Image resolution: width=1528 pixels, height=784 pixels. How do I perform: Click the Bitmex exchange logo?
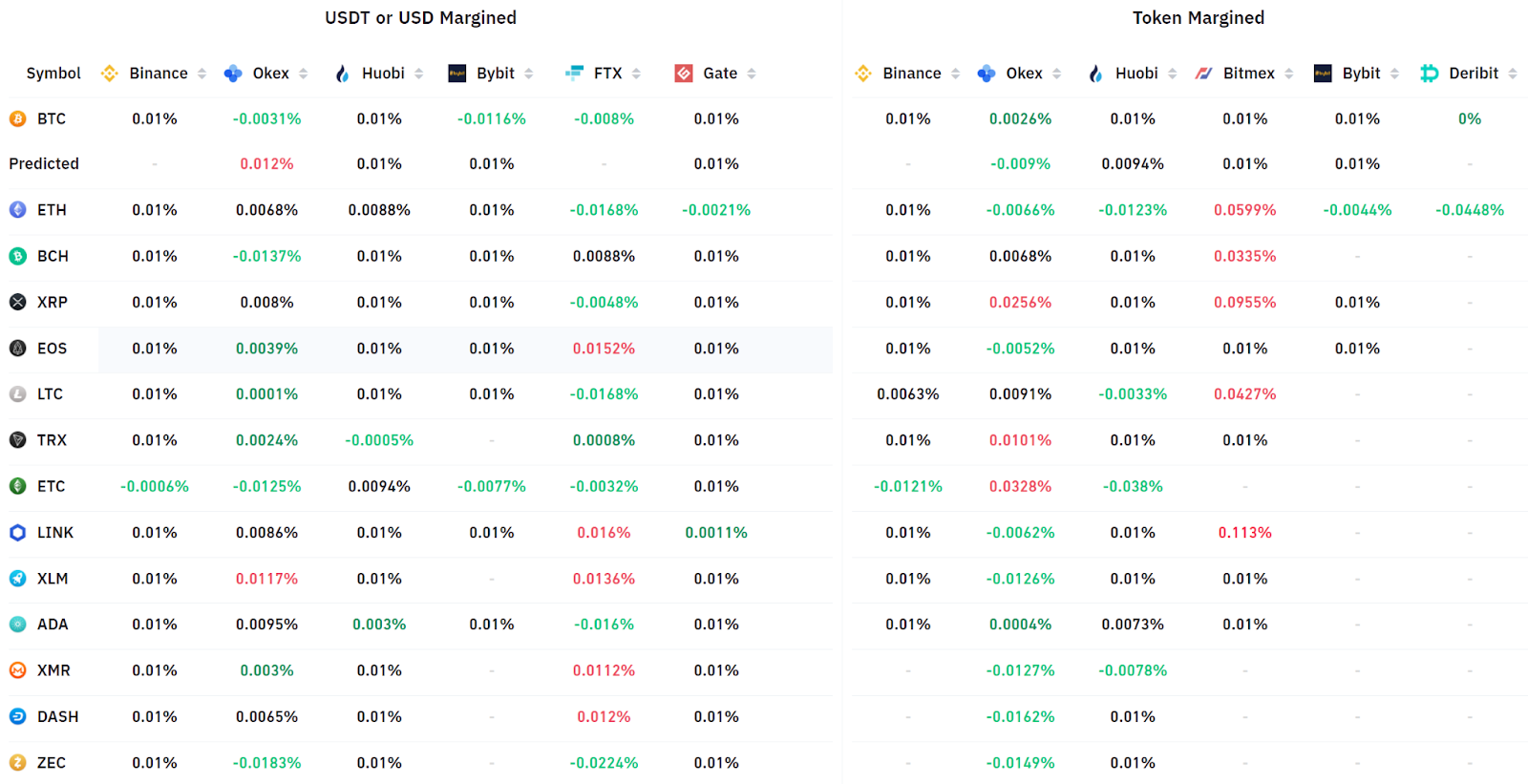1203,74
